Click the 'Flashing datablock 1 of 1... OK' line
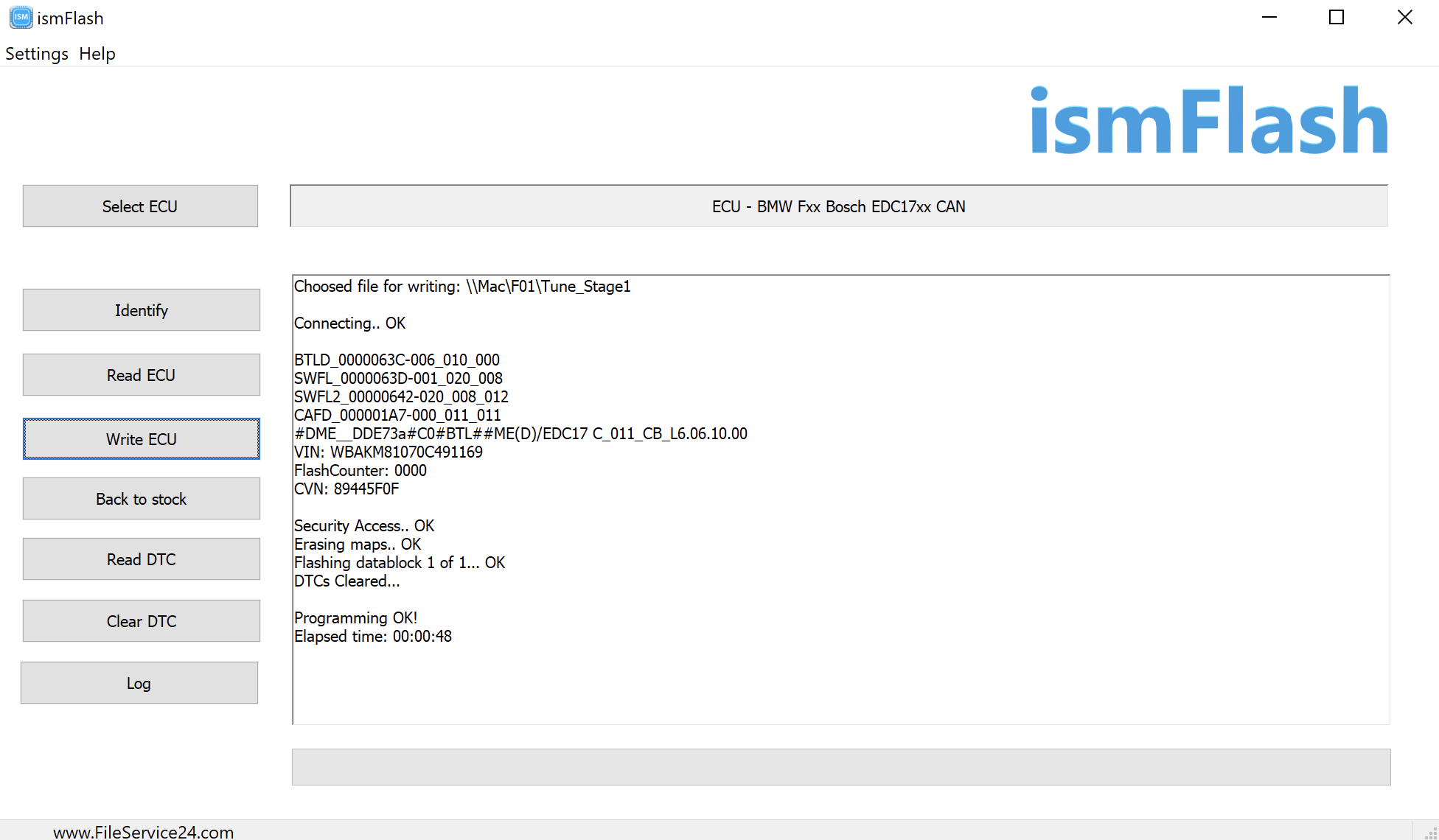Viewport: 1439px width, 840px height. (x=400, y=563)
